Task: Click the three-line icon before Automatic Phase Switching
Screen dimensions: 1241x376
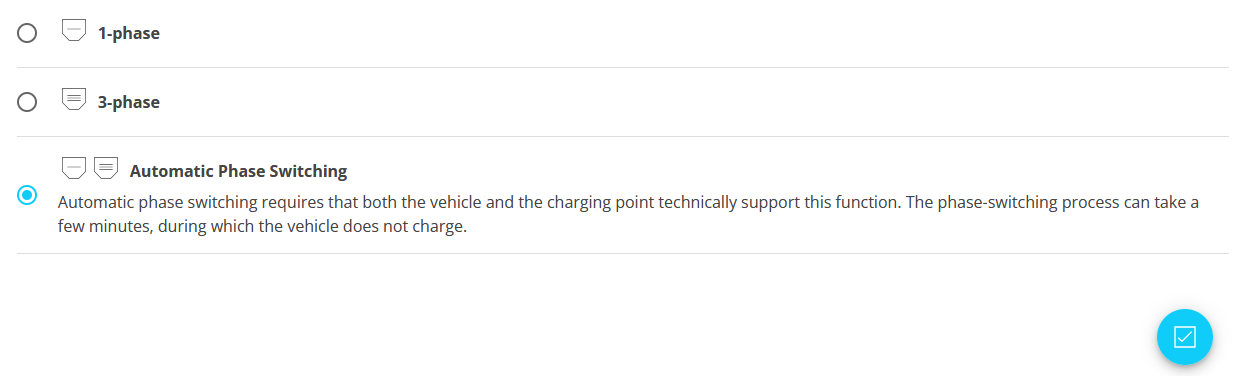Action: [106, 168]
